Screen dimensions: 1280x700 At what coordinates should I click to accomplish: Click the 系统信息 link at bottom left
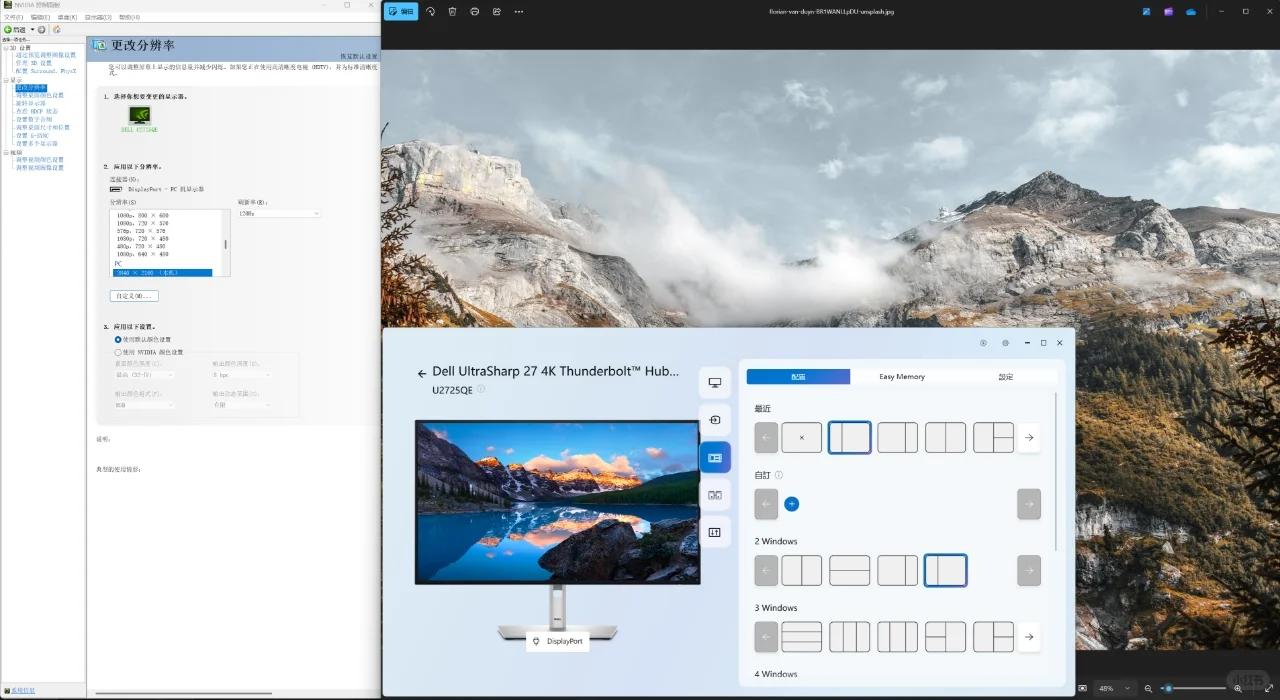[x=22, y=691]
